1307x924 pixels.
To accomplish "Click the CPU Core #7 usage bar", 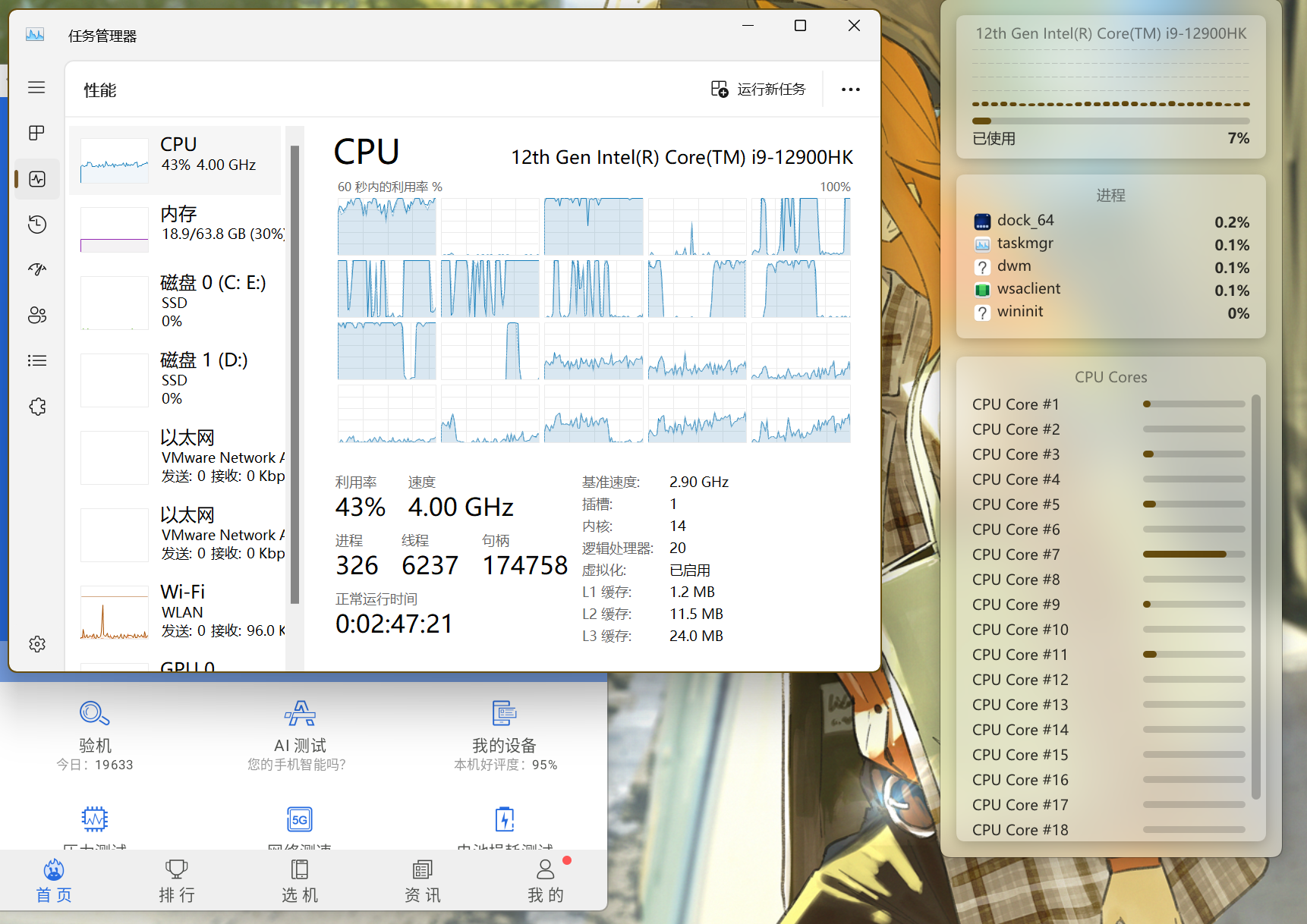I will [1194, 555].
